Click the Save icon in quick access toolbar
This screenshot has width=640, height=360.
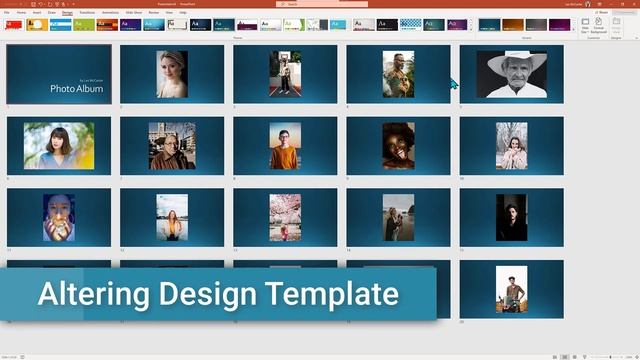point(33,4)
